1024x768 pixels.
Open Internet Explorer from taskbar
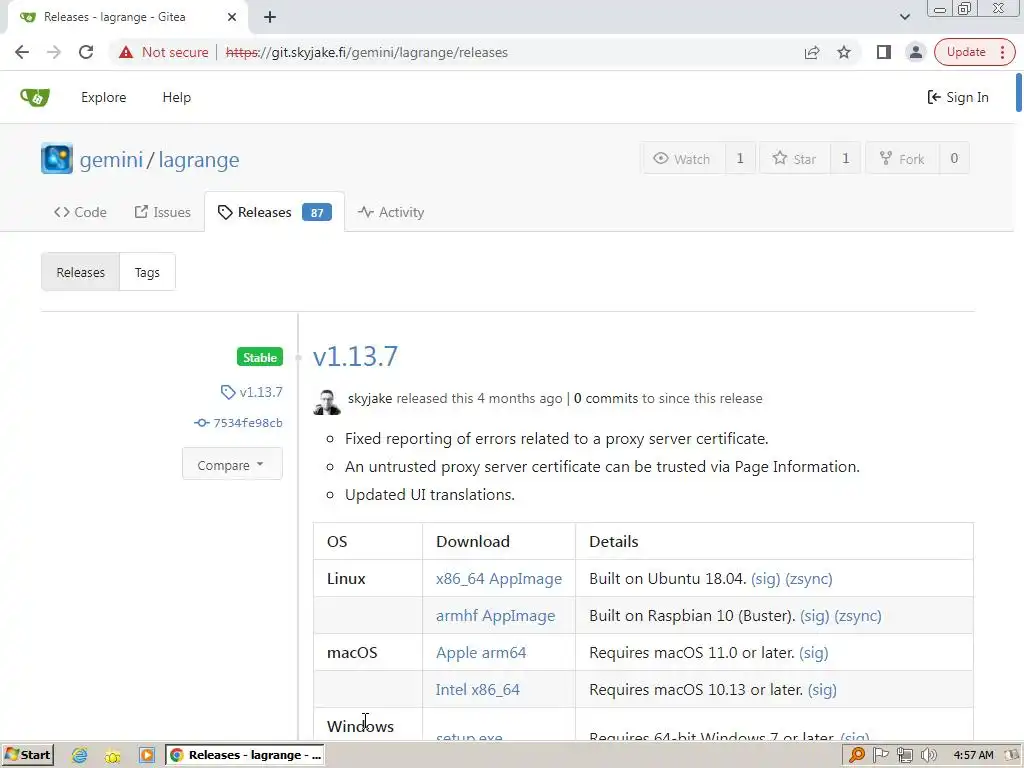pyautogui.click(x=80, y=755)
